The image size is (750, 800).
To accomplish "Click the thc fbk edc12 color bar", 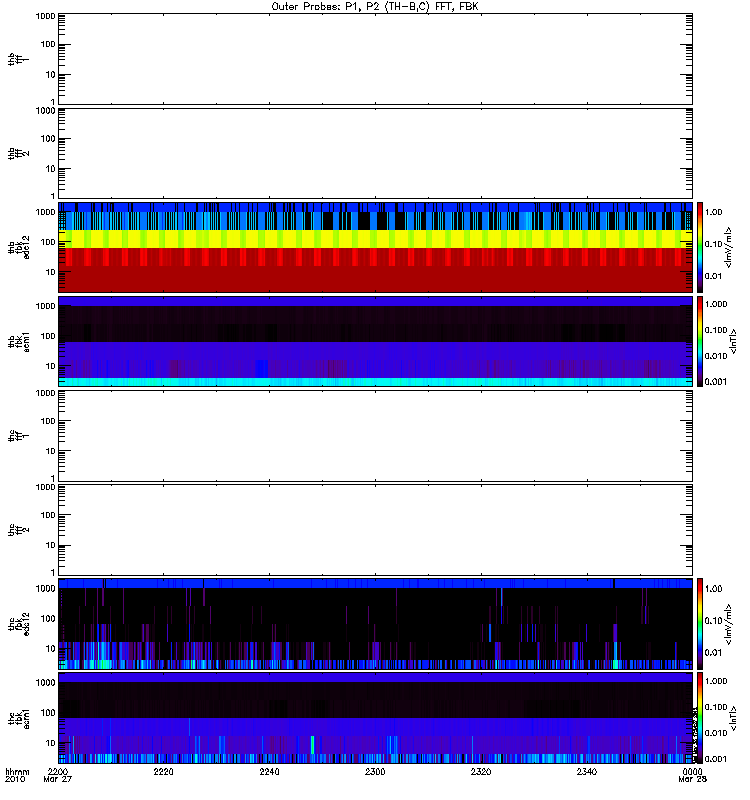I will coord(701,623).
